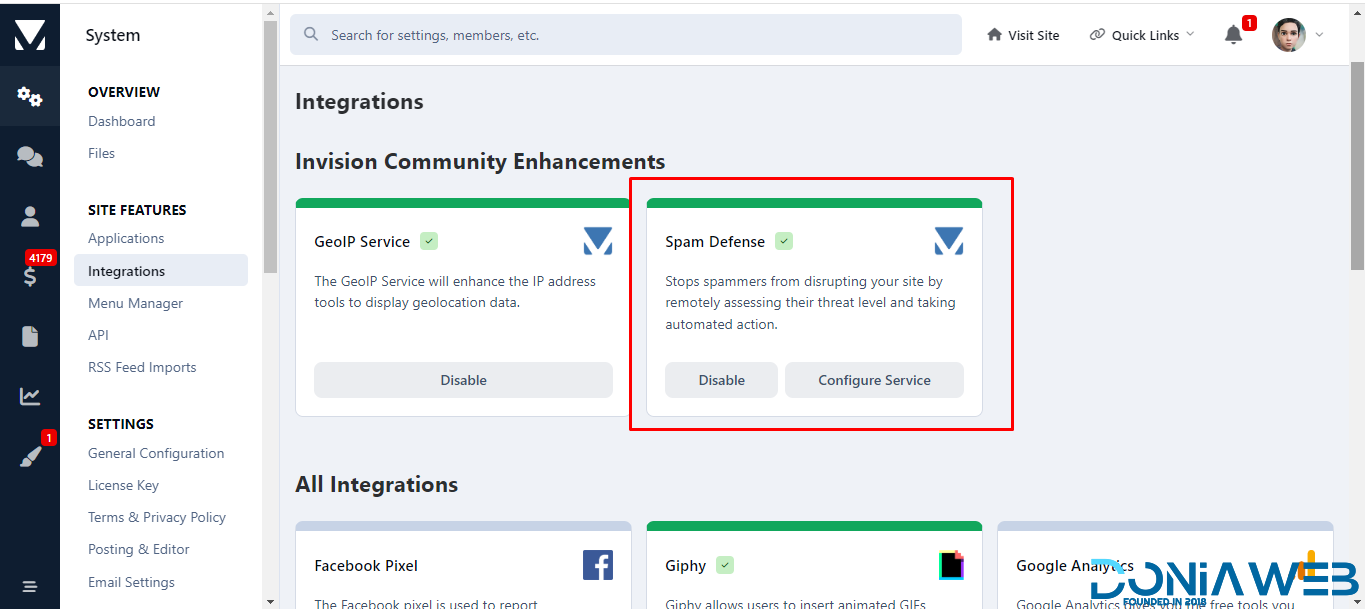The image size is (1365, 609).
Task: Click the Spam Defense enabled checkmark
Action: tap(784, 241)
